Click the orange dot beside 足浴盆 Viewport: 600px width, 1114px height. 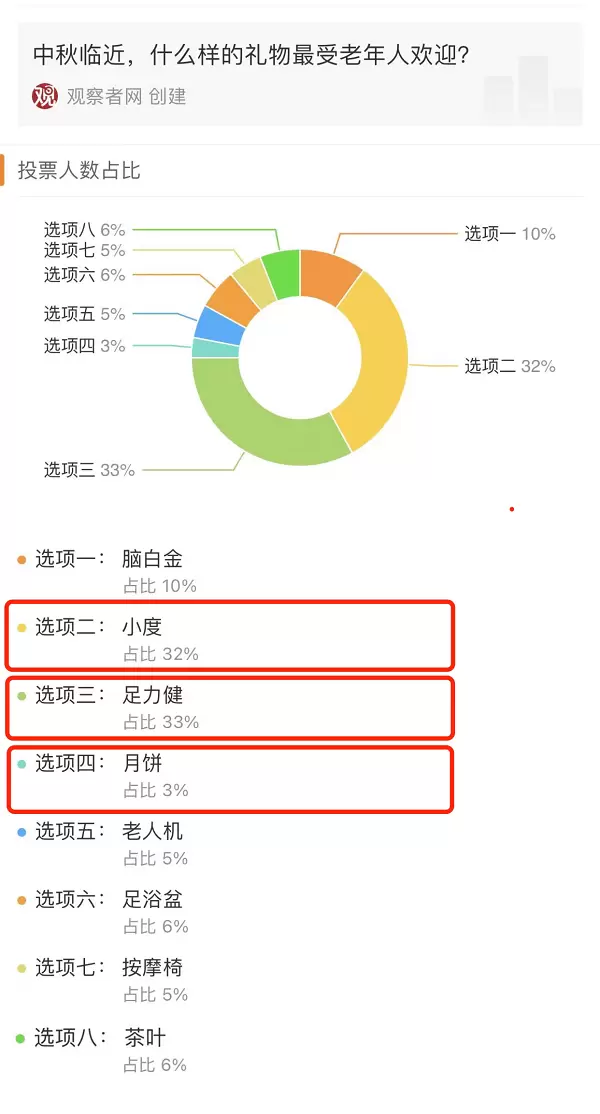[22, 900]
